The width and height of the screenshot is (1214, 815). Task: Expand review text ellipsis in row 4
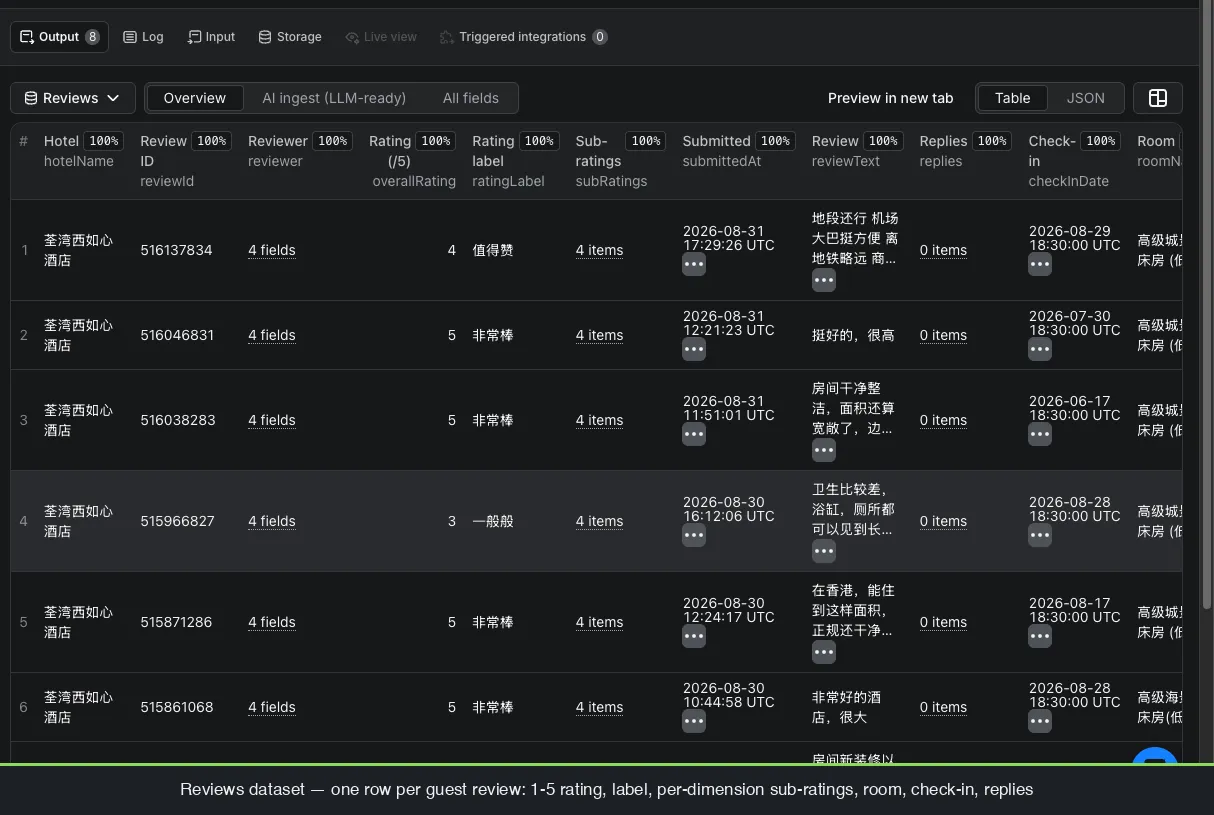click(824, 551)
